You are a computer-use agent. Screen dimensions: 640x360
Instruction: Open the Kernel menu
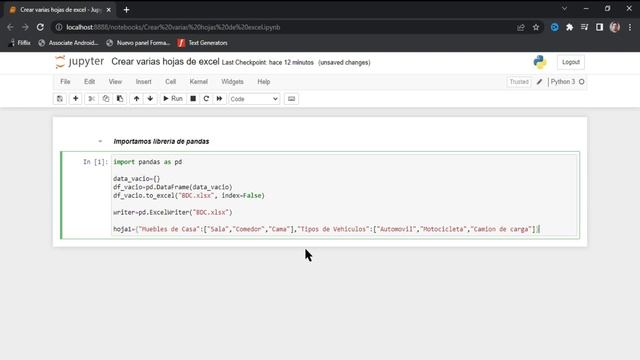click(x=199, y=82)
